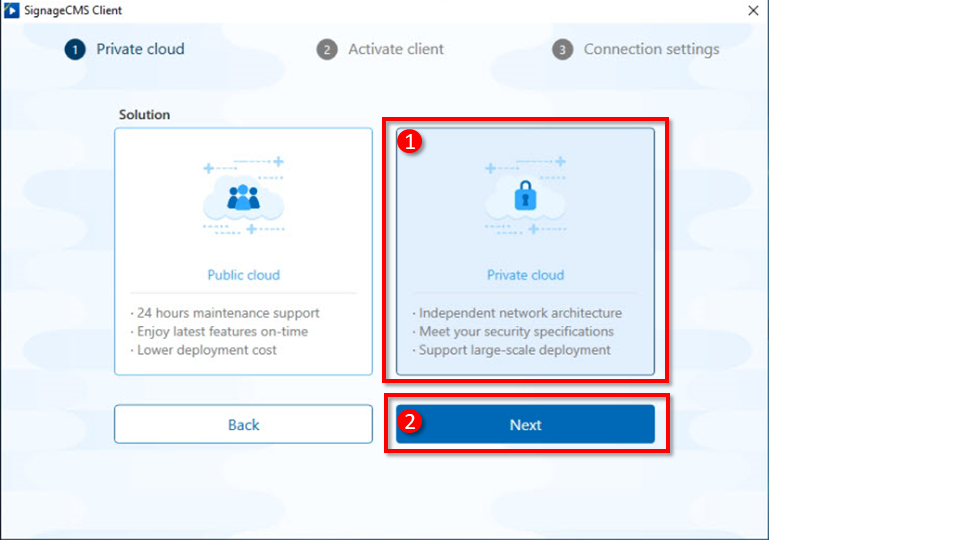Image resolution: width=960 pixels, height=540 pixels.
Task: Close the SignageCMS Client window
Action: click(753, 10)
